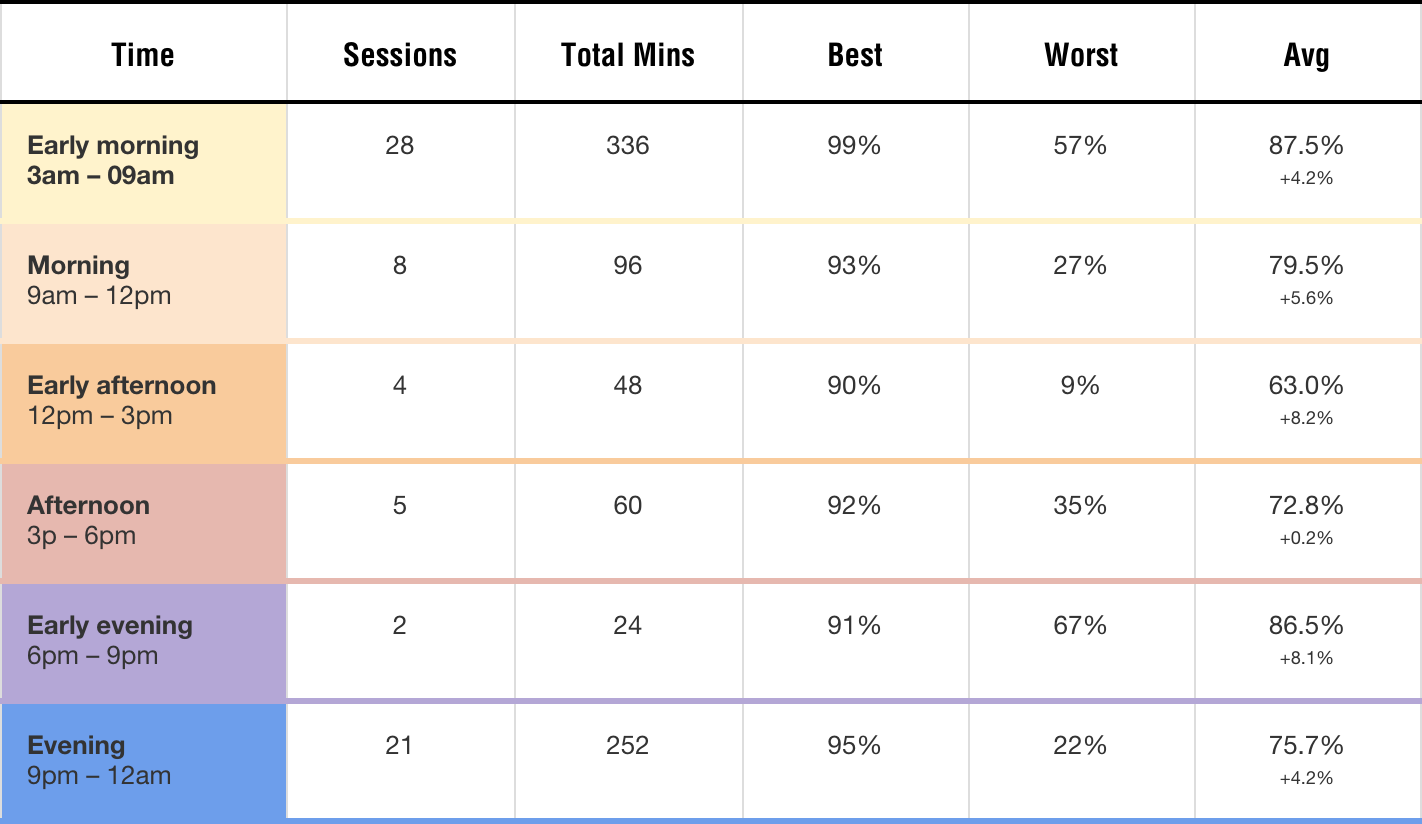Select the 99% best score cell

[855, 146]
